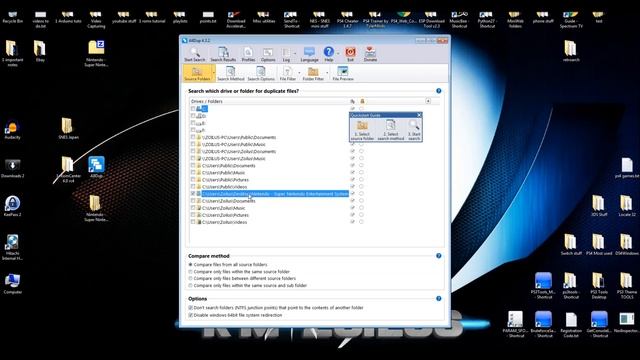The image size is (640, 360).
Task: Toggle Disable windows 64bit file system redirection
Action: pyautogui.click(x=190, y=315)
